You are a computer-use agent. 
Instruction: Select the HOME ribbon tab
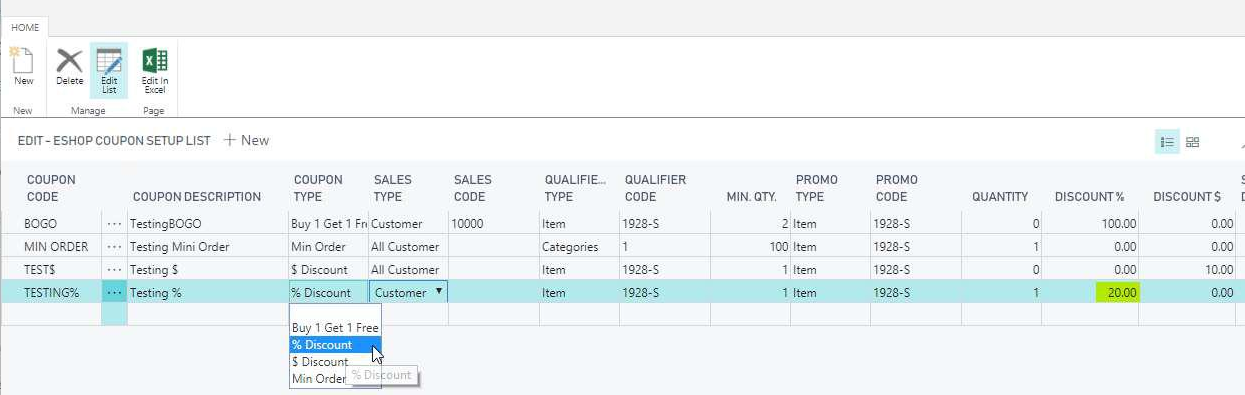click(25, 28)
